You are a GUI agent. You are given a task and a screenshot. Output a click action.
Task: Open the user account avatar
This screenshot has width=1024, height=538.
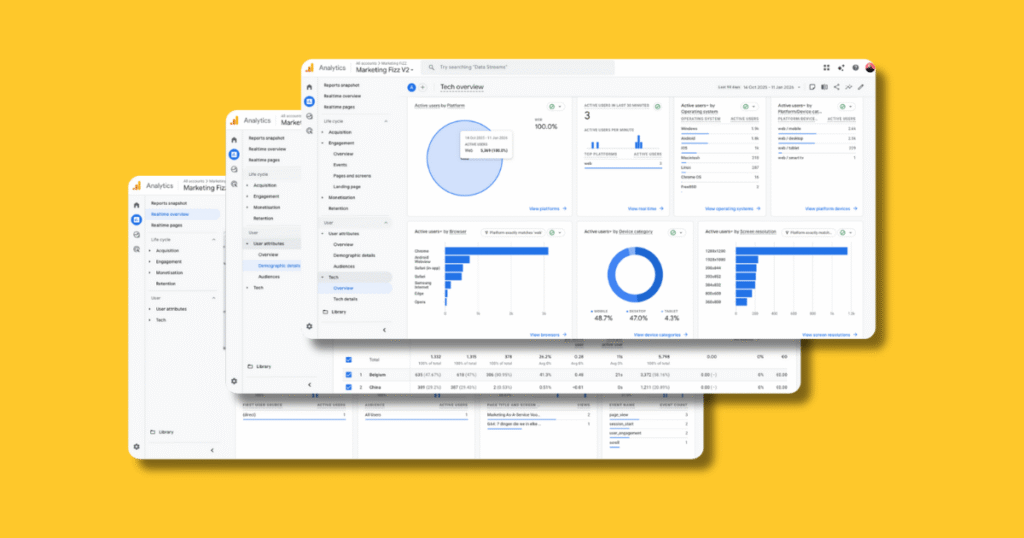coord(870,67)
